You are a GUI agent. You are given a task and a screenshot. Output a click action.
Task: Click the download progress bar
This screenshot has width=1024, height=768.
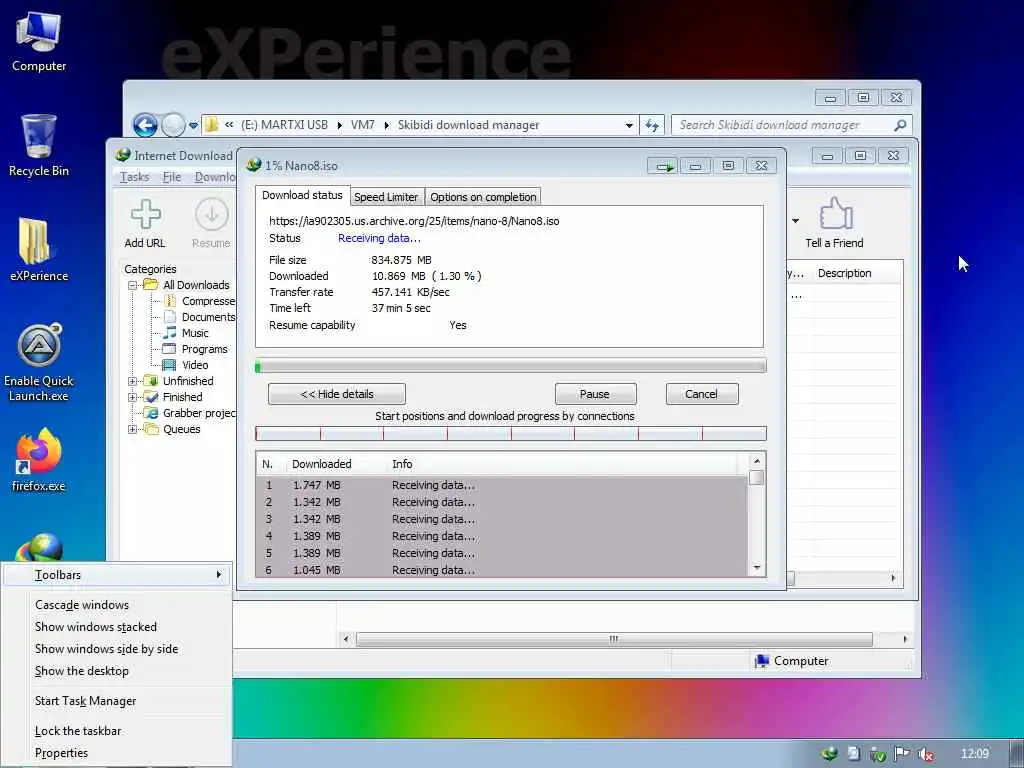point(511,366)
